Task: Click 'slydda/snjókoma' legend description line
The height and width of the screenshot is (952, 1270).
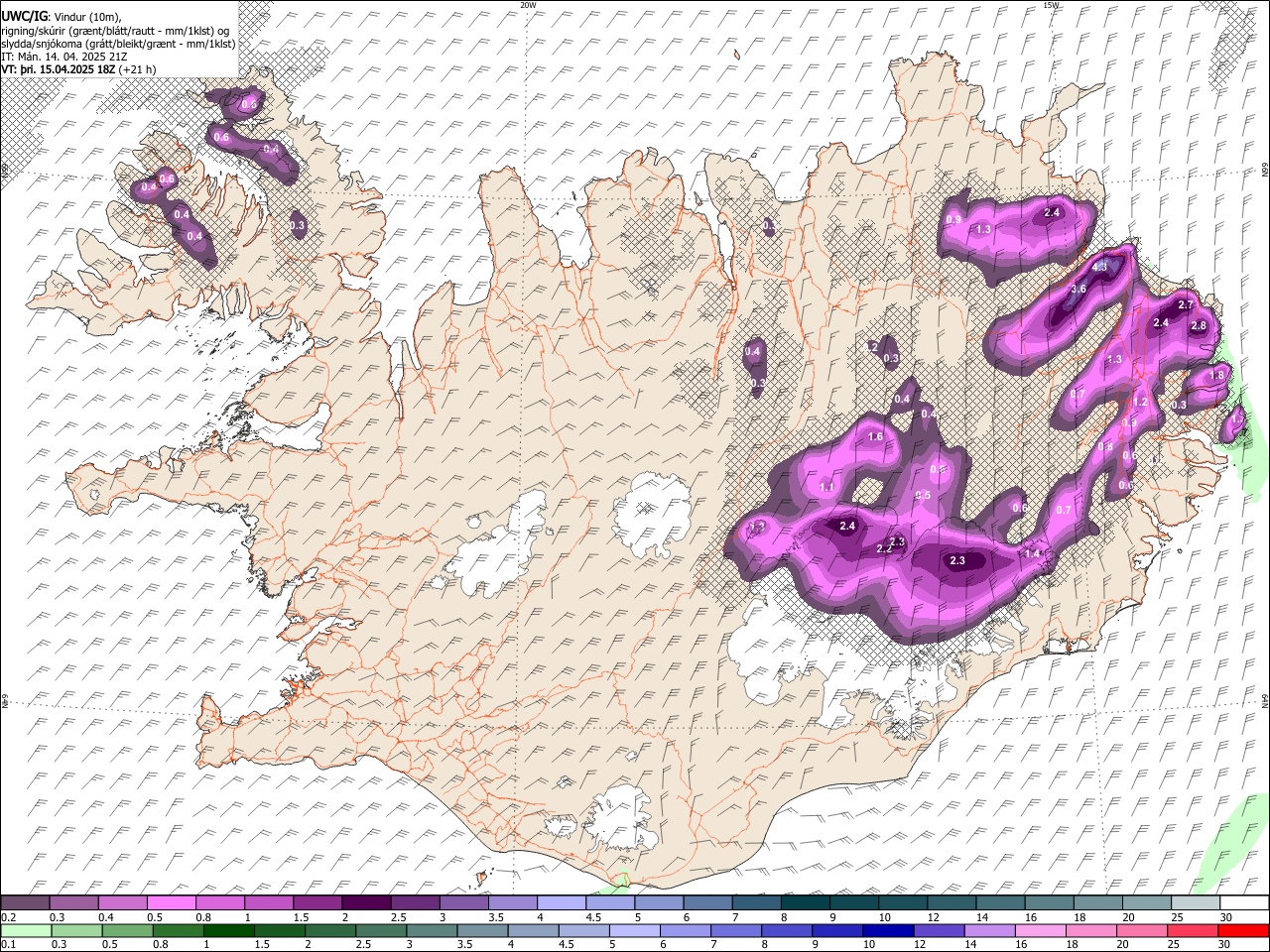Action: [x=118, y=44]
